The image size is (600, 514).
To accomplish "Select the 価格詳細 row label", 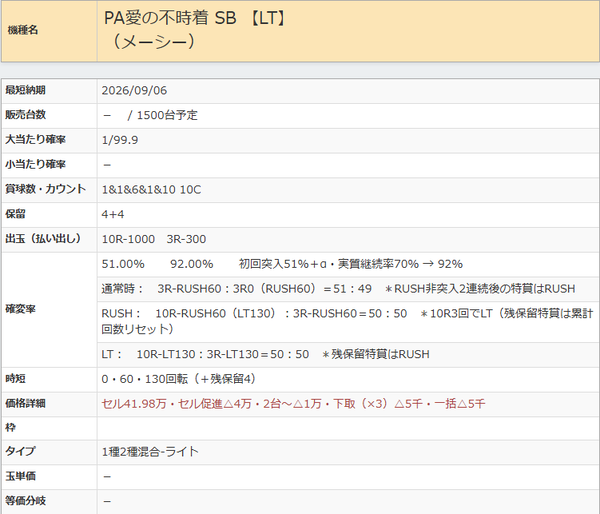I will click(25, 403).
